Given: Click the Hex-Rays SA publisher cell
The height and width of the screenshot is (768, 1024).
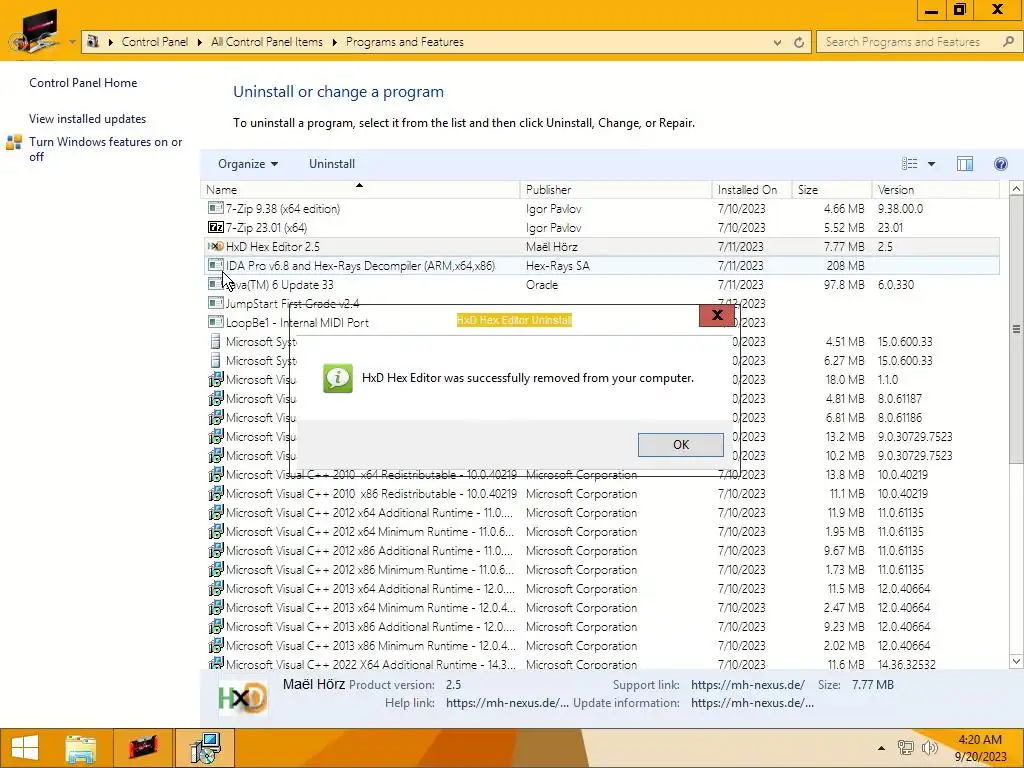Looking at the screenshot, I should 558,266.
